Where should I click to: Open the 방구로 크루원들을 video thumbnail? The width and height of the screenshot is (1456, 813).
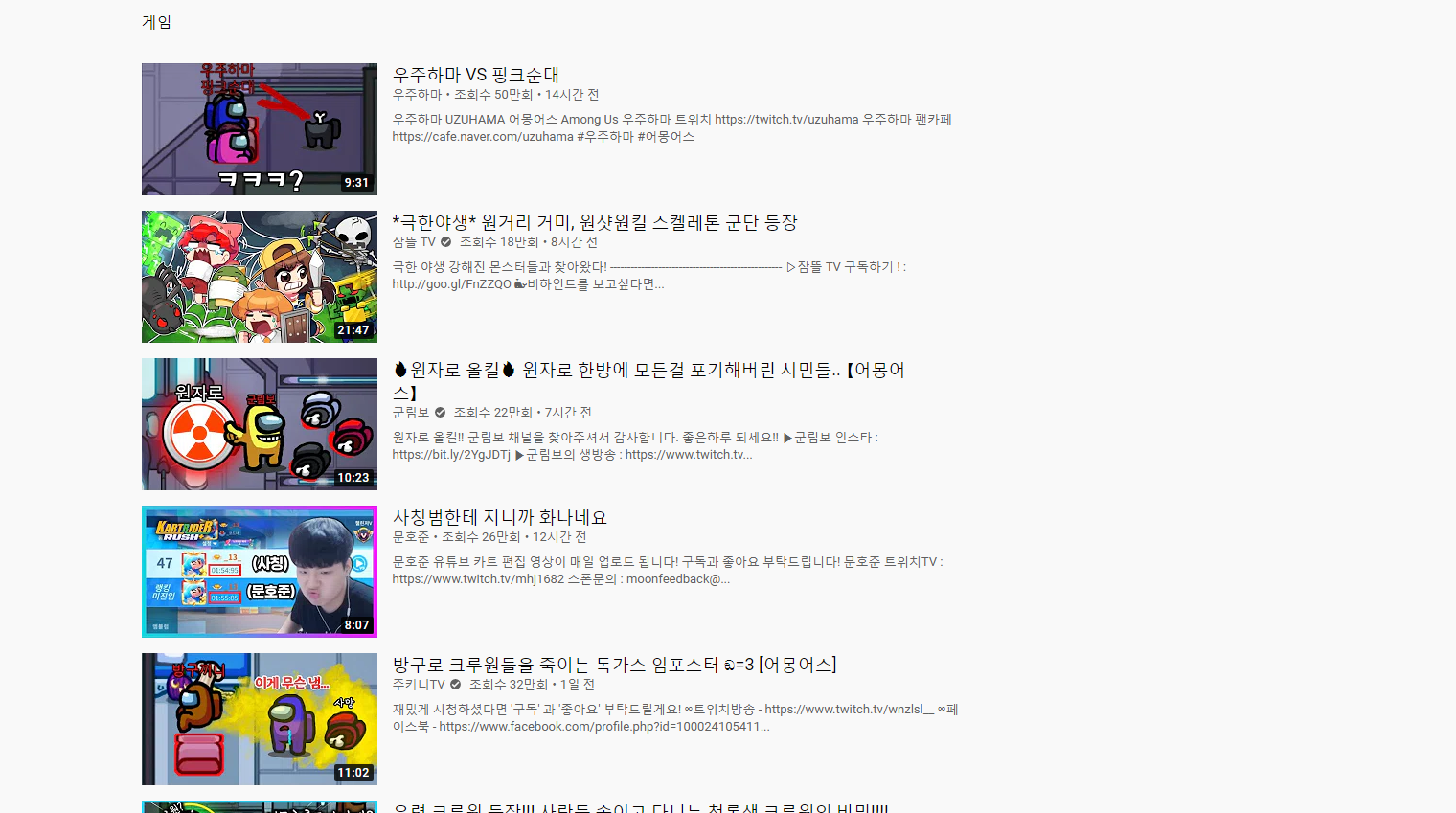point(260,719)
